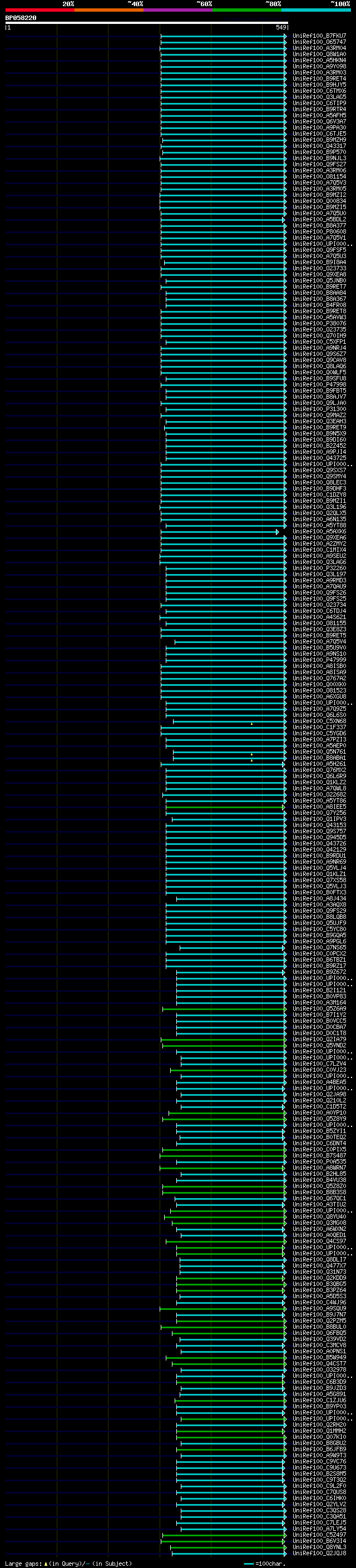Click the alignment bar for UniRef100_A5BDL2
Image resolution: width=356 pixels, height=1568 pixels.
[222, 220]
